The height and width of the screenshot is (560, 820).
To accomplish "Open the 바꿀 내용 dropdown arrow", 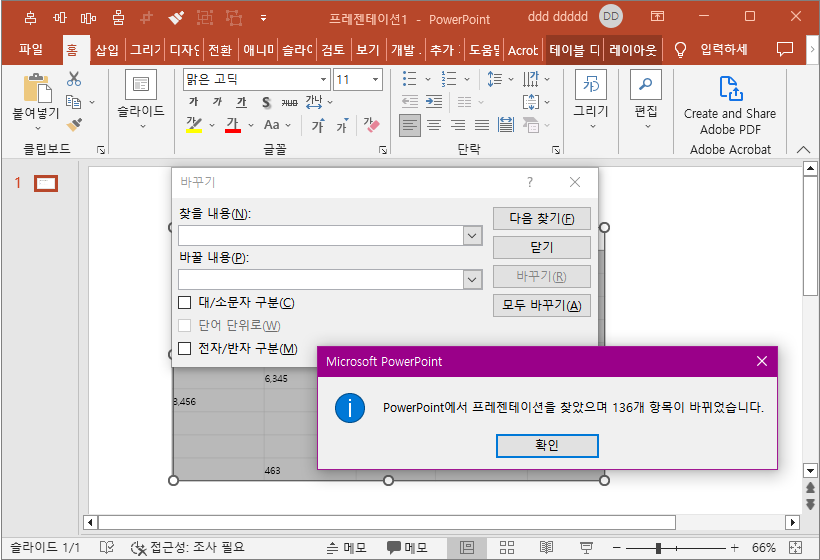I will (472, 280).
